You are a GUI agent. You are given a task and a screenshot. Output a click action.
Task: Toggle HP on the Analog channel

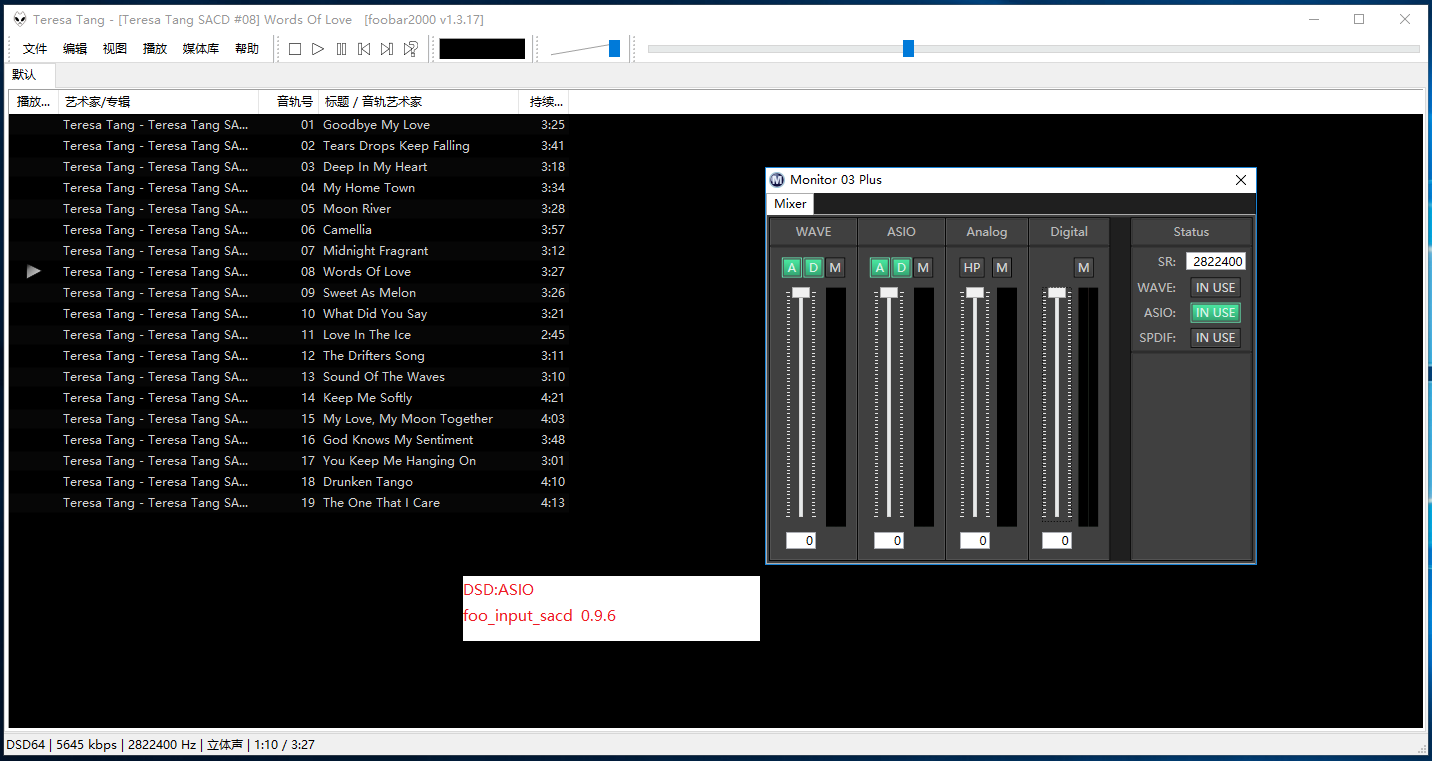[x=972, y=267]
